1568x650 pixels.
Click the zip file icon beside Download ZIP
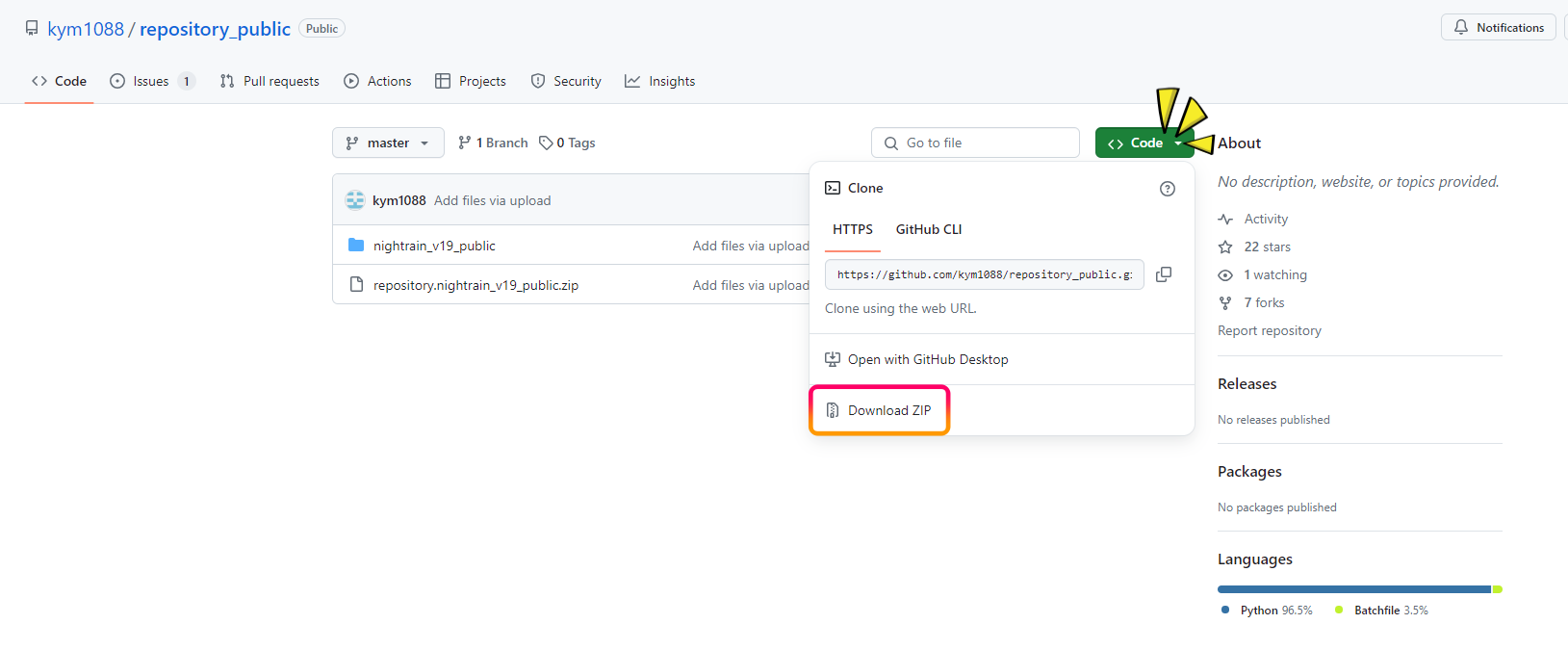(x=833, y=410)
